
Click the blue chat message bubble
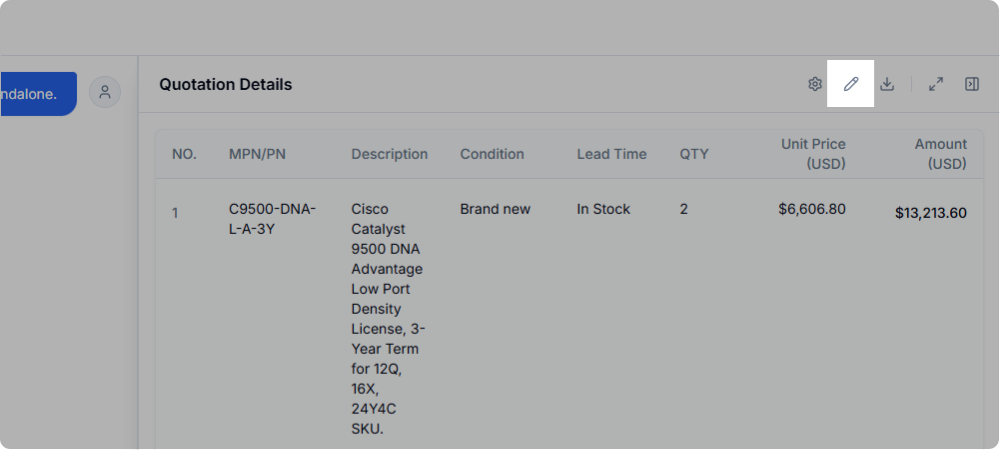coord(38,93)
